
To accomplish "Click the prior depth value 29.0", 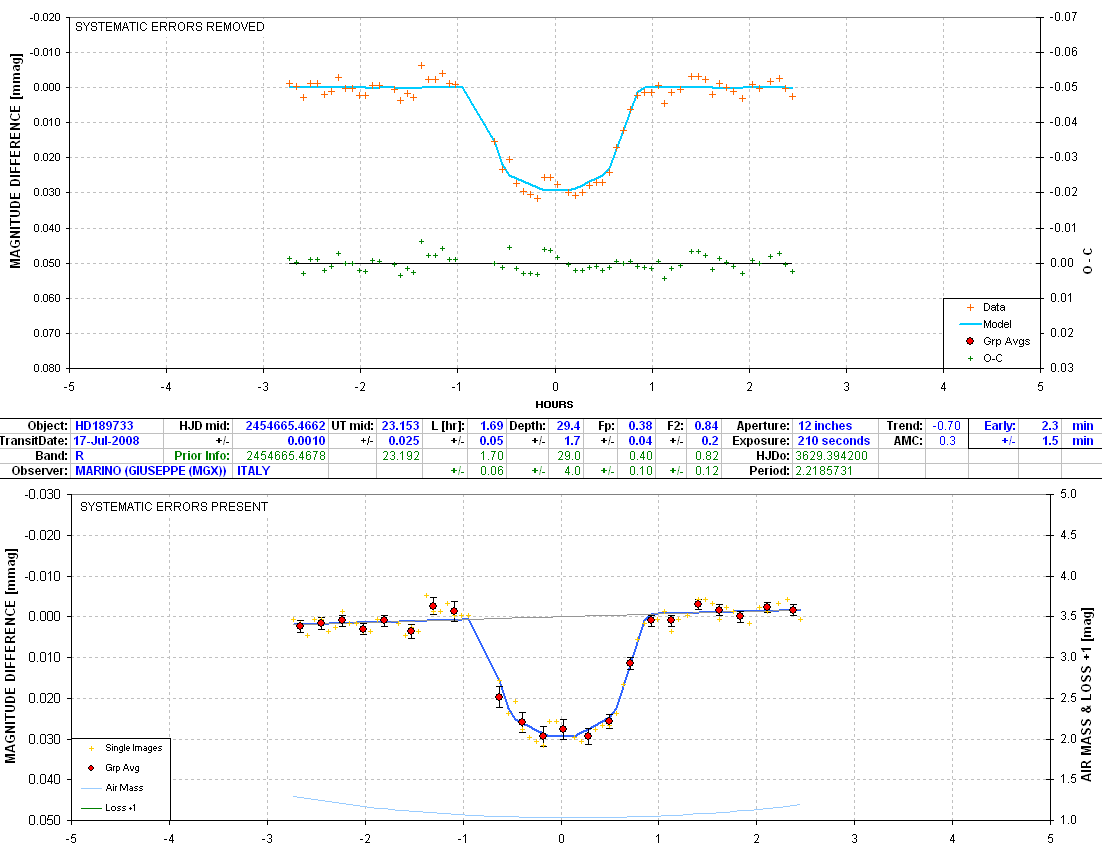I will (569, 456).
